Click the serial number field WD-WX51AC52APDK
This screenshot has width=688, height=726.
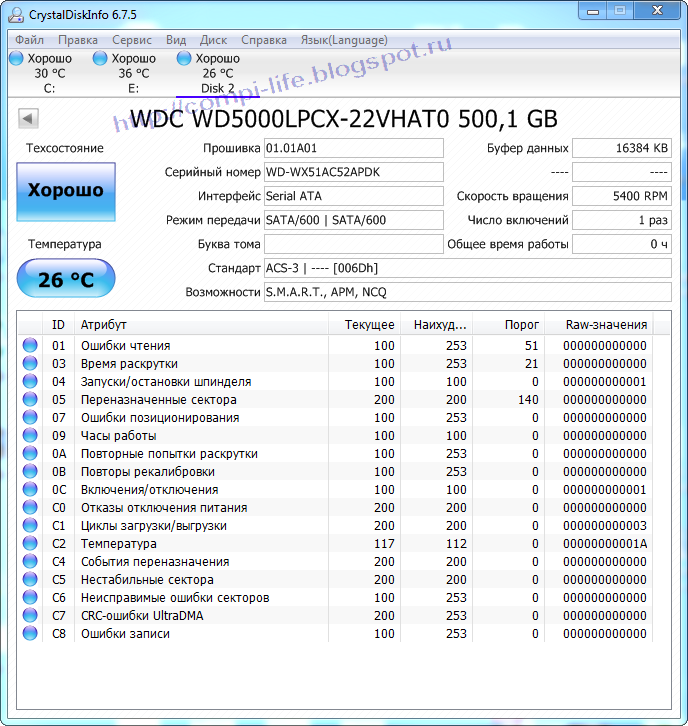click(x=354, y=172)
